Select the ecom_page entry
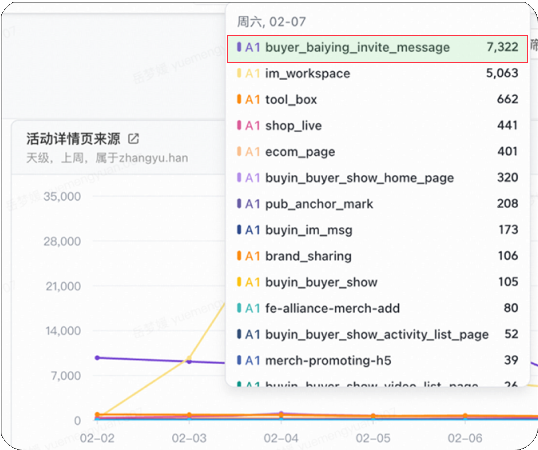 (x=377, y=152)
